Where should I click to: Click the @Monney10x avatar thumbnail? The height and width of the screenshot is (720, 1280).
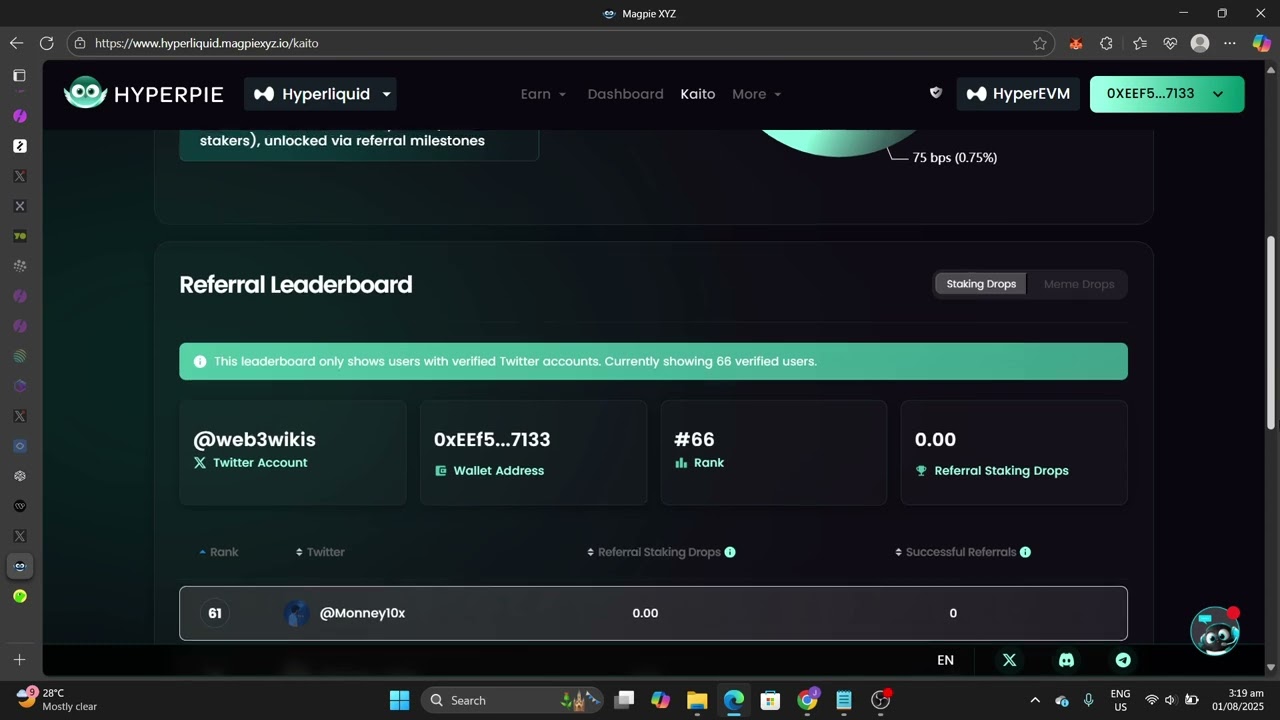pyautogui.click(x=297, y=613)
